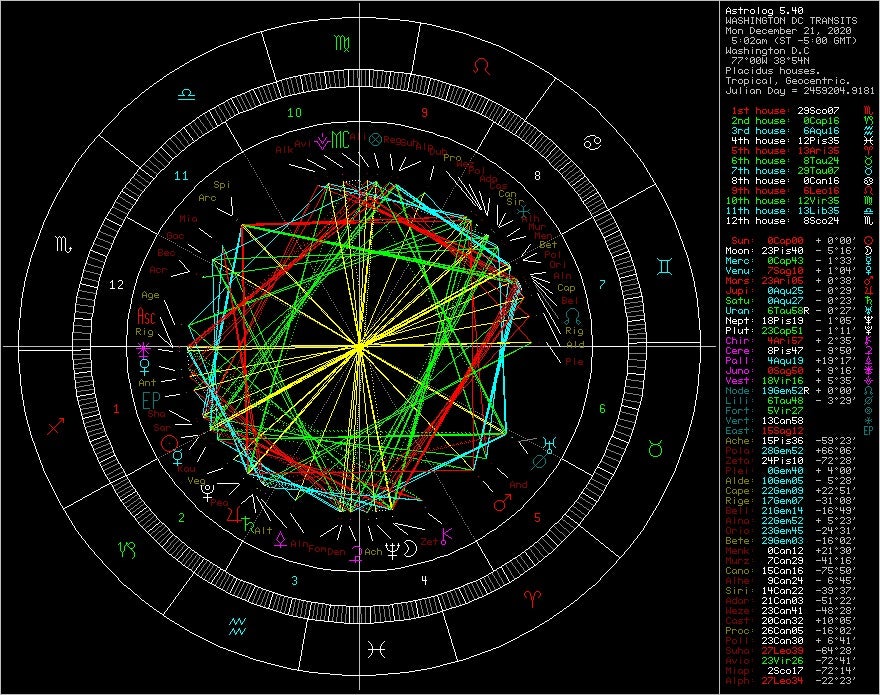This screenshot has width=880, height=695.
Task: Click the Sagittarius glyph in the zodiac wheel
Action: tap(56, 426)
